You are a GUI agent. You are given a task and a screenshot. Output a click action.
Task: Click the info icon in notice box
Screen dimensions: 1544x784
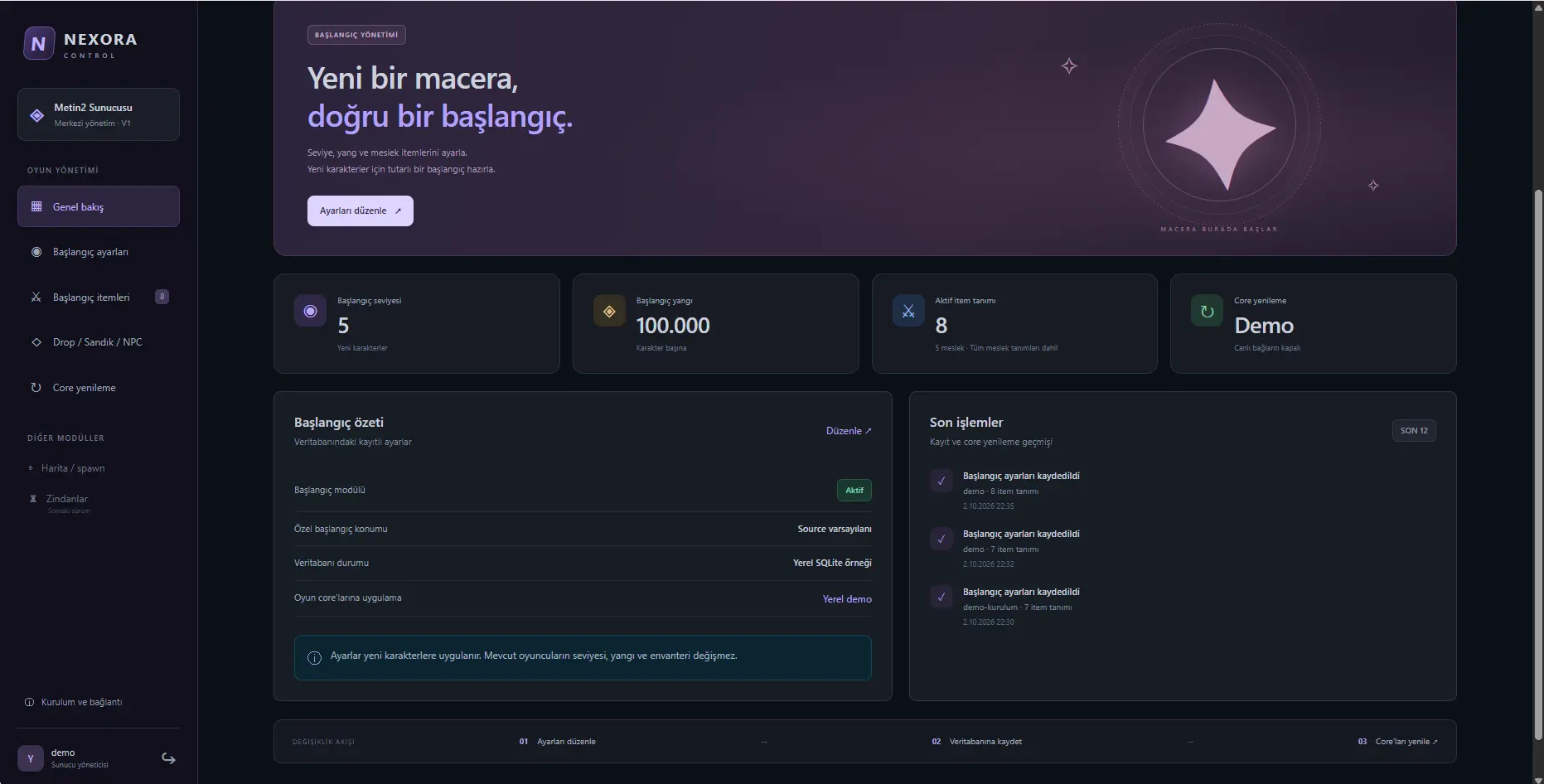coord(314,658)
